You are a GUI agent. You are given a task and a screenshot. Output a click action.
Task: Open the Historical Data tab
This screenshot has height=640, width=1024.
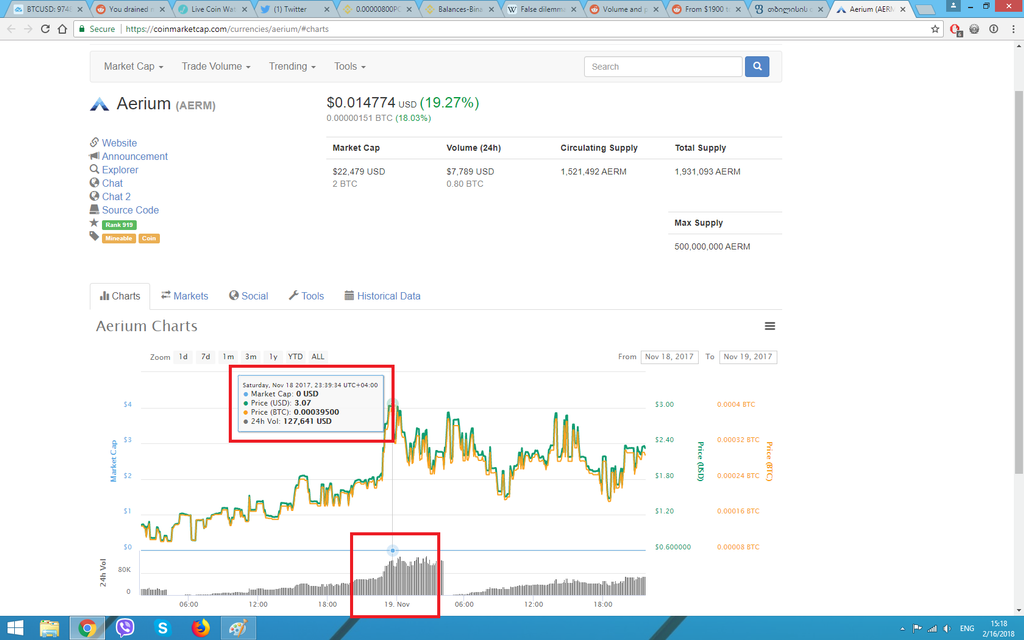point(382,296)
